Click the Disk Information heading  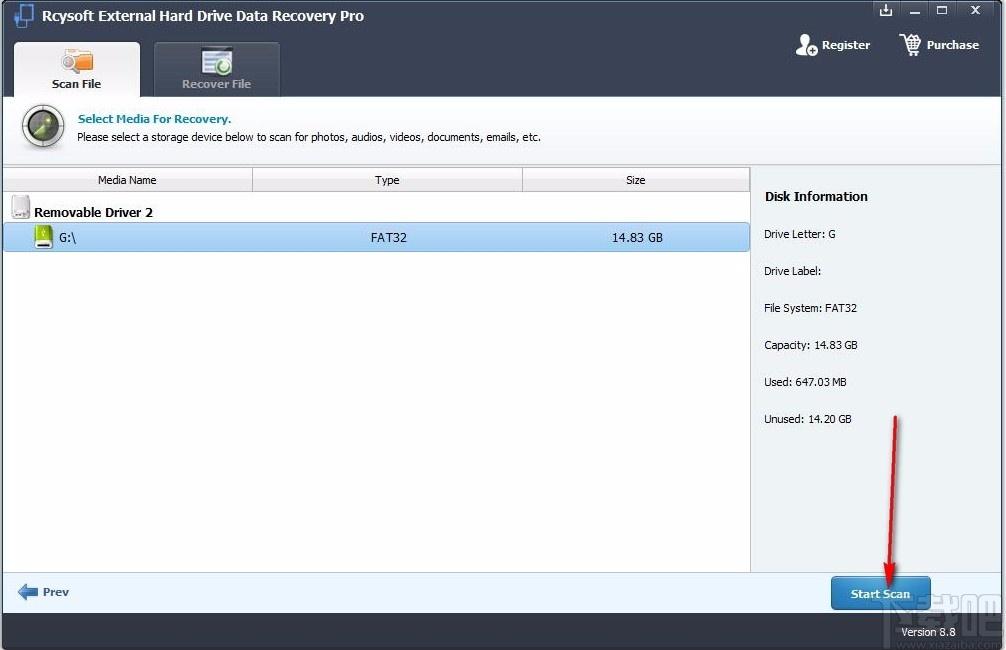[816, 196]
